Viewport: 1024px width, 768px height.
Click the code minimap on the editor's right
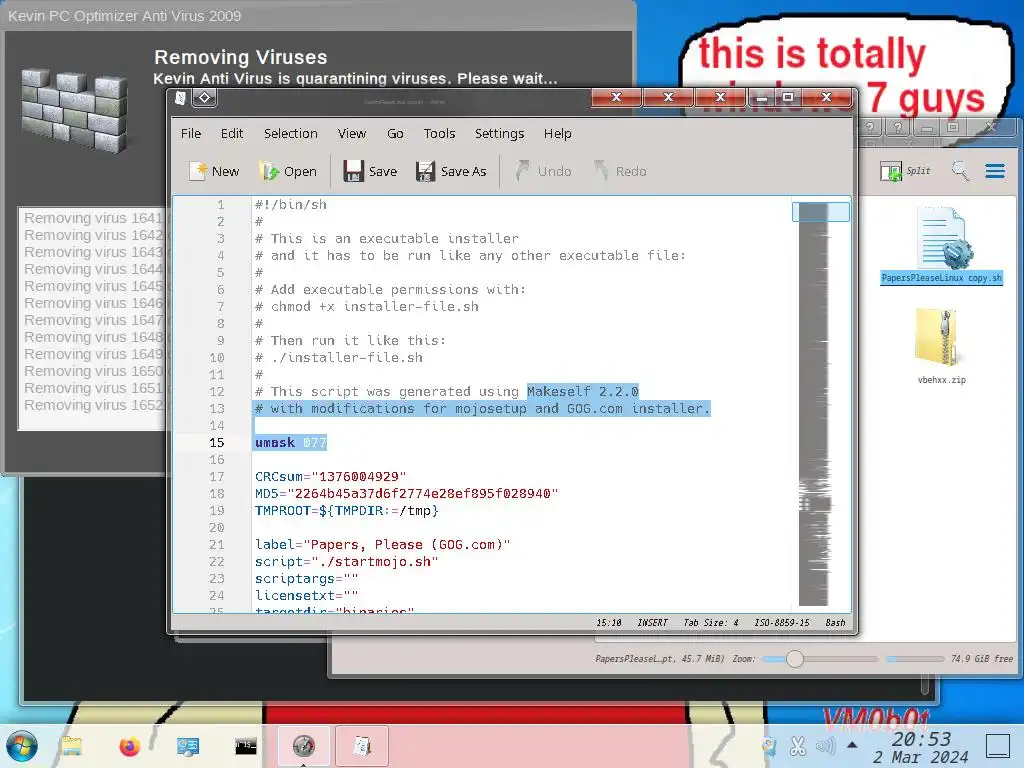coord(821,403)
